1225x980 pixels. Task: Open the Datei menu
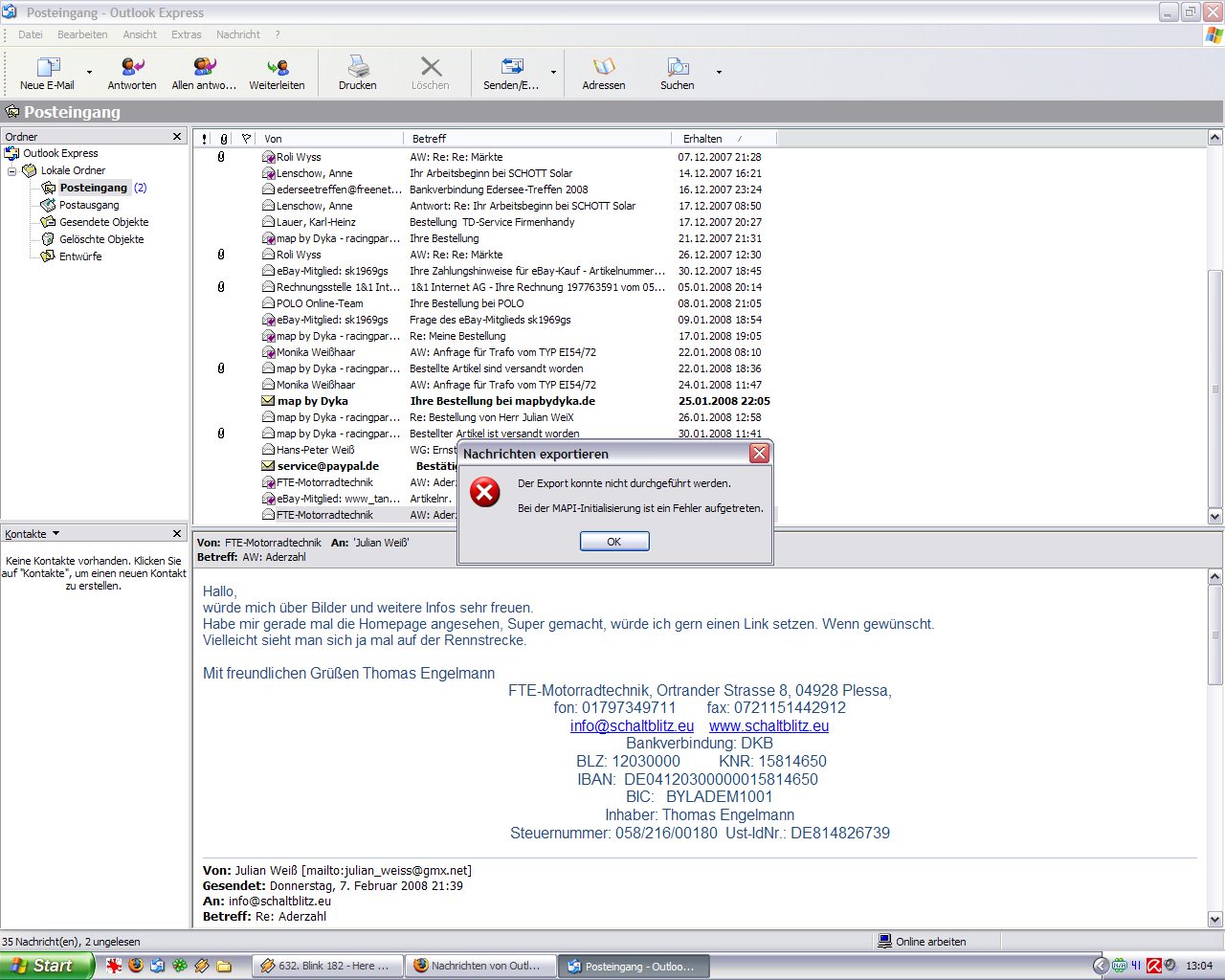(x=31, y=34)
